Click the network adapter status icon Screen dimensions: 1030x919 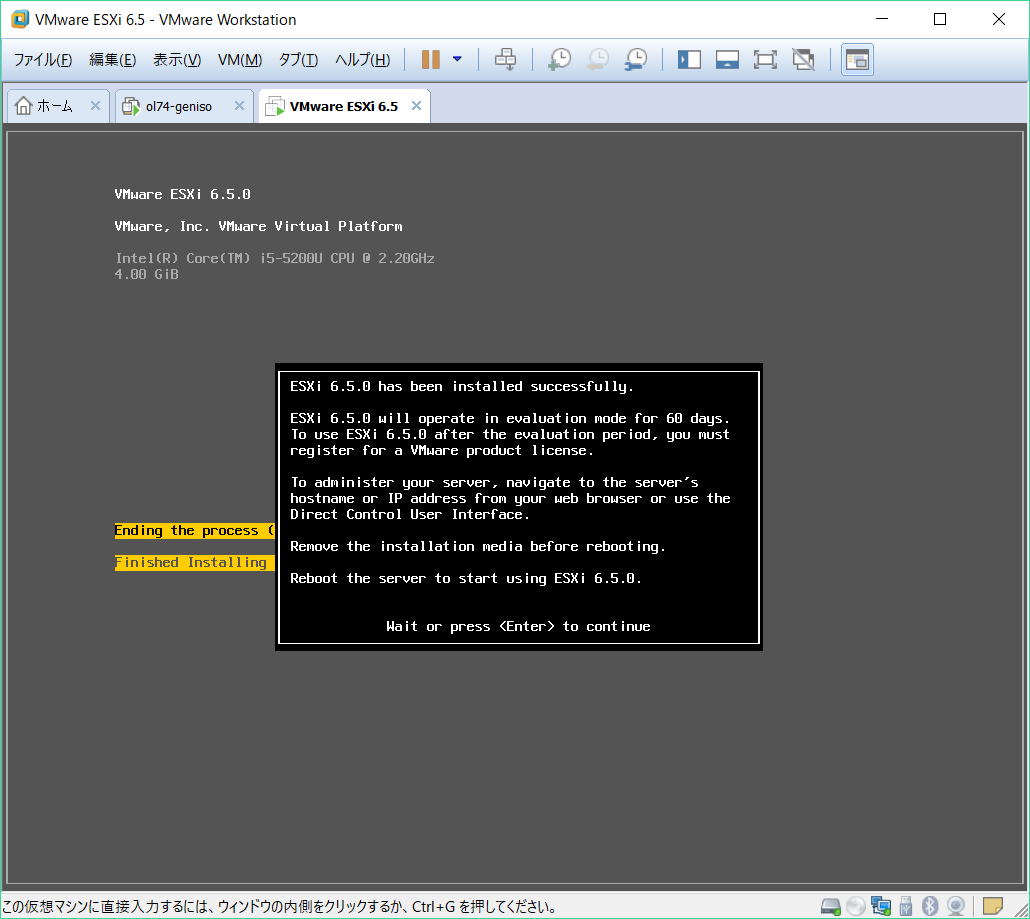(880, 907)
